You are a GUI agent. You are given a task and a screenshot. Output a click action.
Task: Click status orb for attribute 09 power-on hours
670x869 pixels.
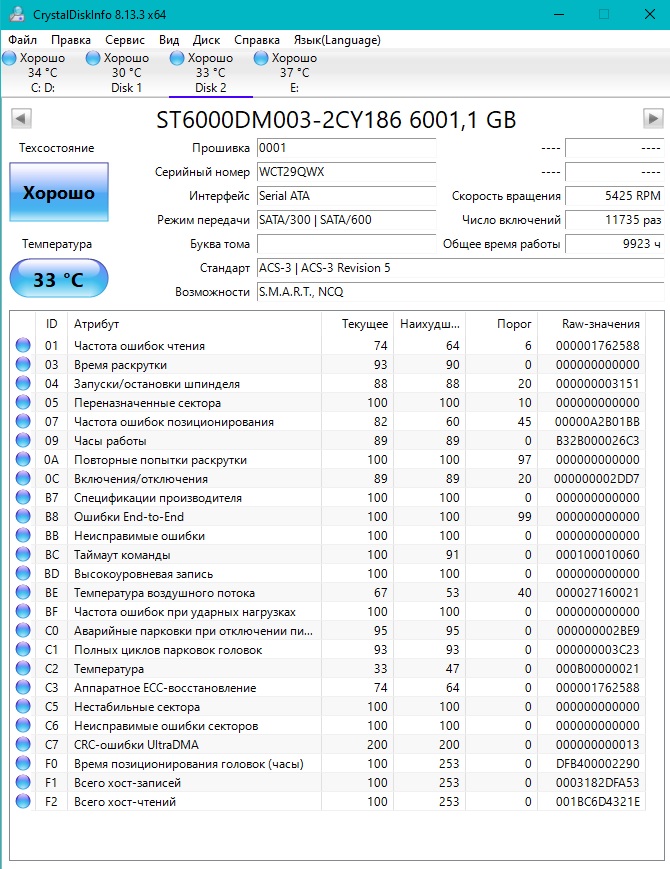pos(23,440)
